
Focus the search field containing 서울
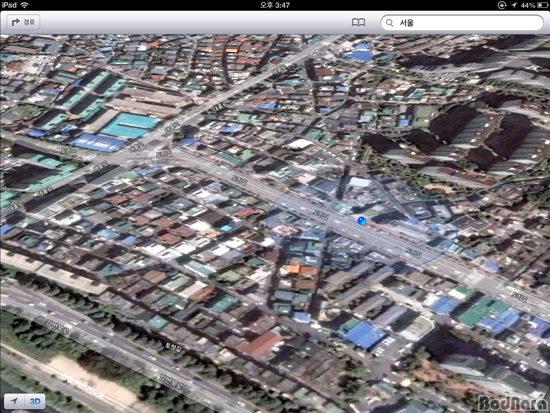462,23
